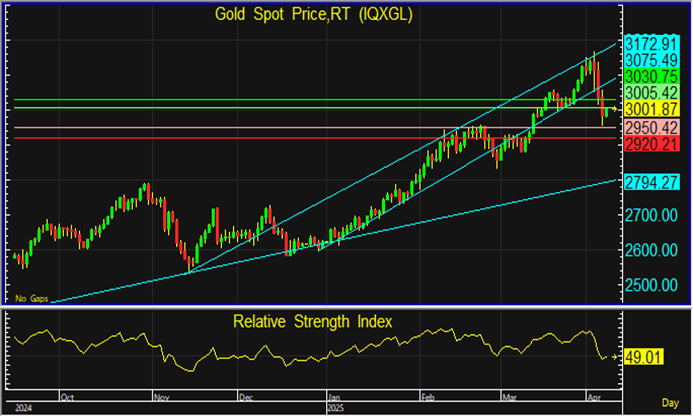Click the Nov label on time axis
Viewport: 693px width, 417px height.
(160, 396)
